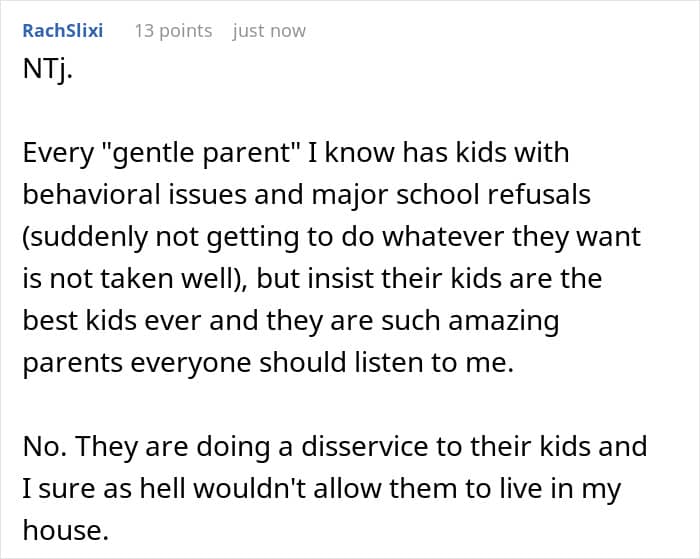Viewport: 700px width, 559px height.
Task: Click the phrase "I sure as hell"
Action: 87,490
